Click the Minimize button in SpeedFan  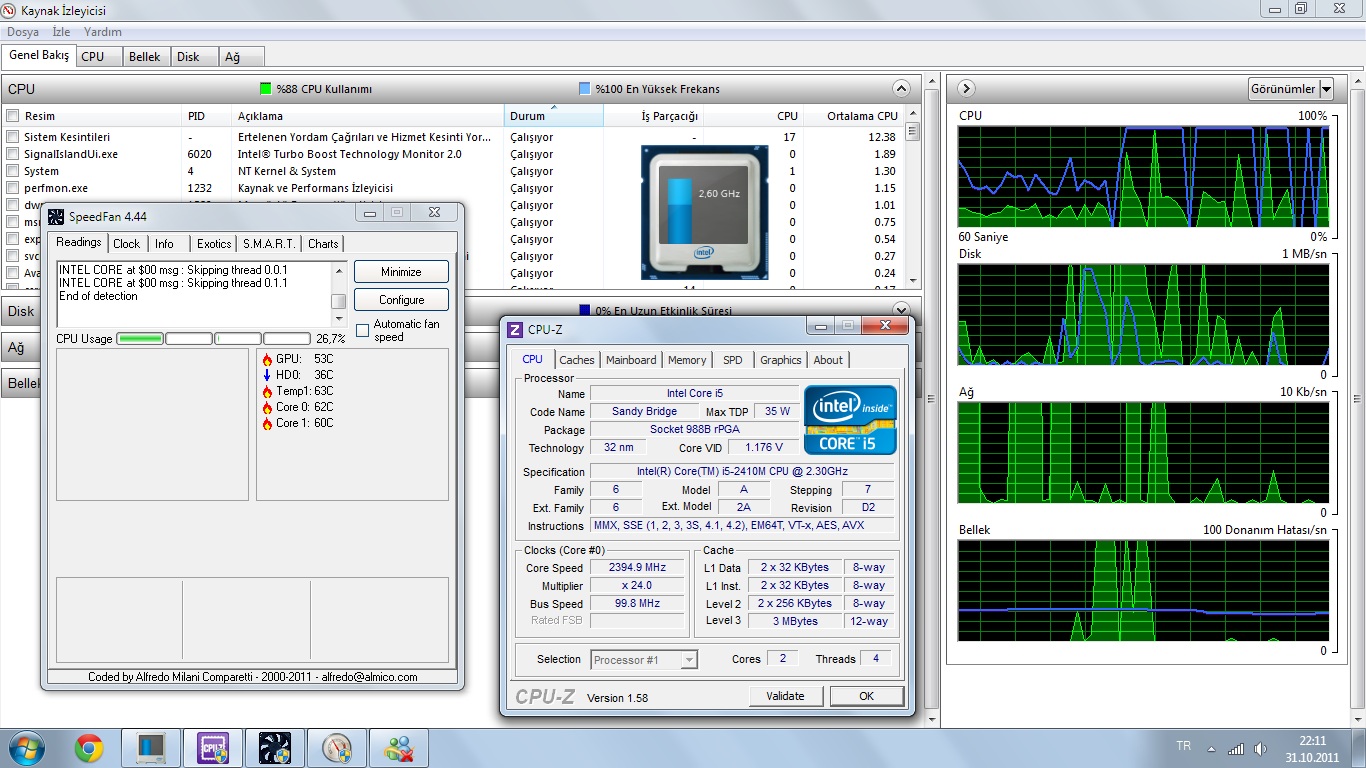coord(401,272)
